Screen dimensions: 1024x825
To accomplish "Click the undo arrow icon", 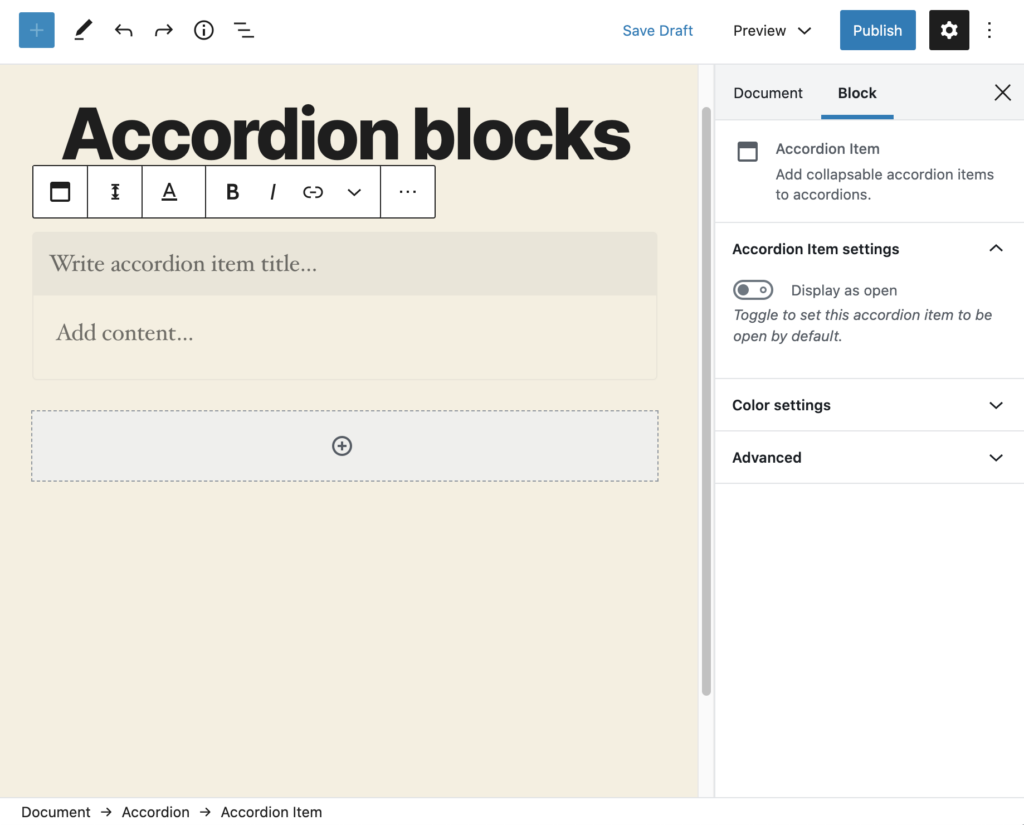I will [x=123, y=30].
